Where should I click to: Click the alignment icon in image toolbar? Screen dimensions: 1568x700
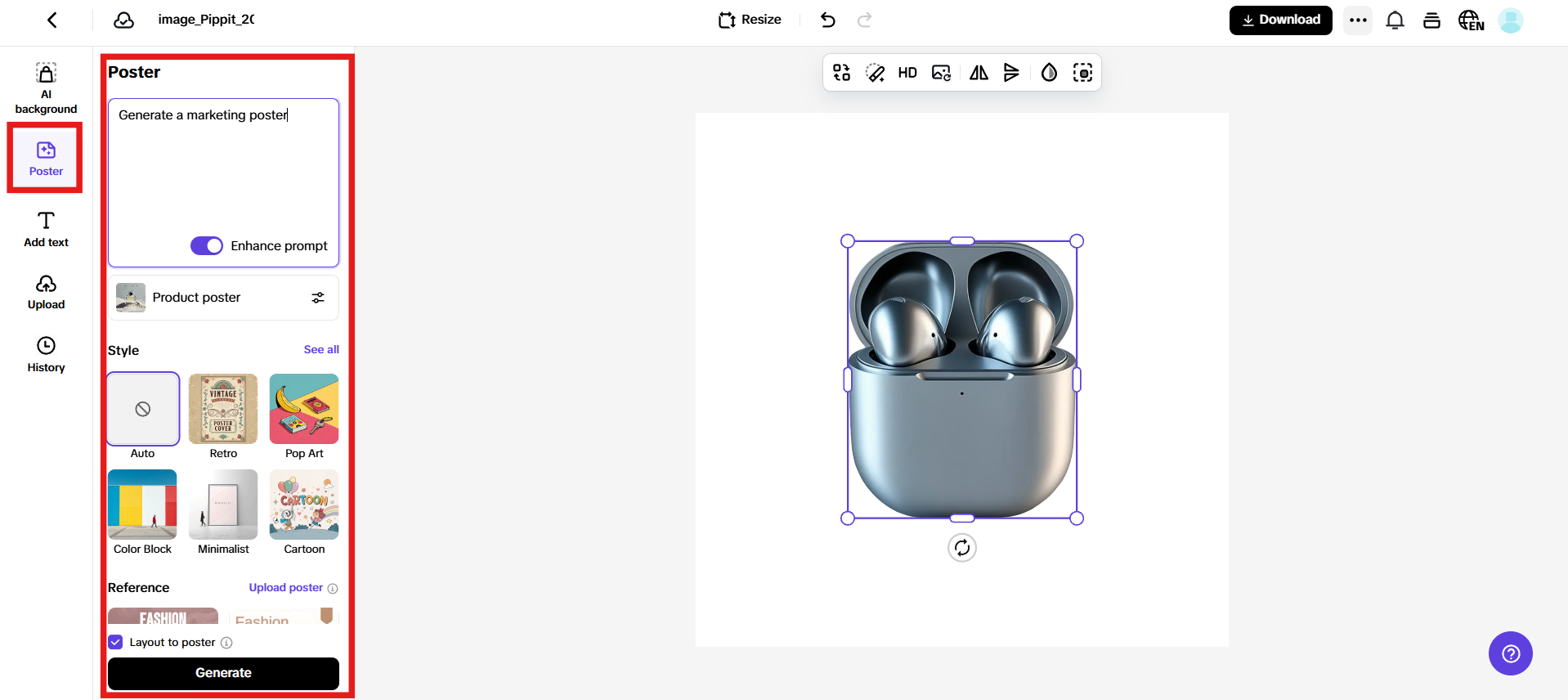coord(1011,73)
